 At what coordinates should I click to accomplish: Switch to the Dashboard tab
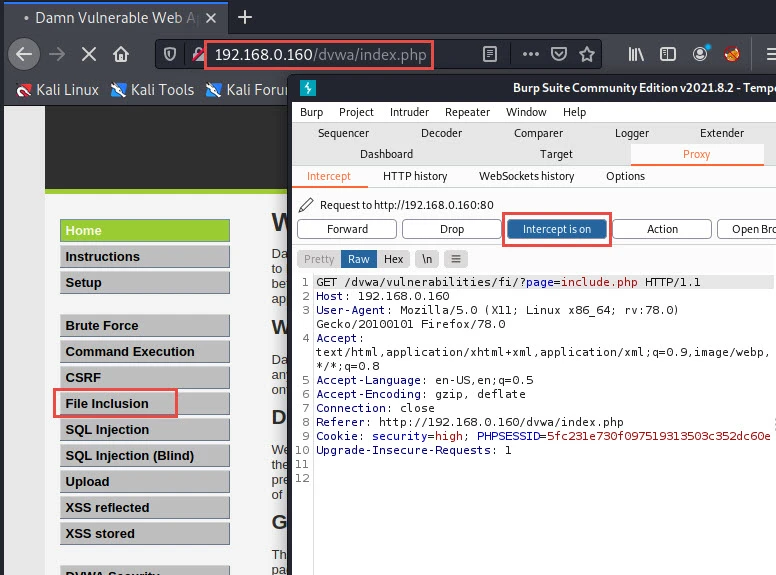point(387,154)
